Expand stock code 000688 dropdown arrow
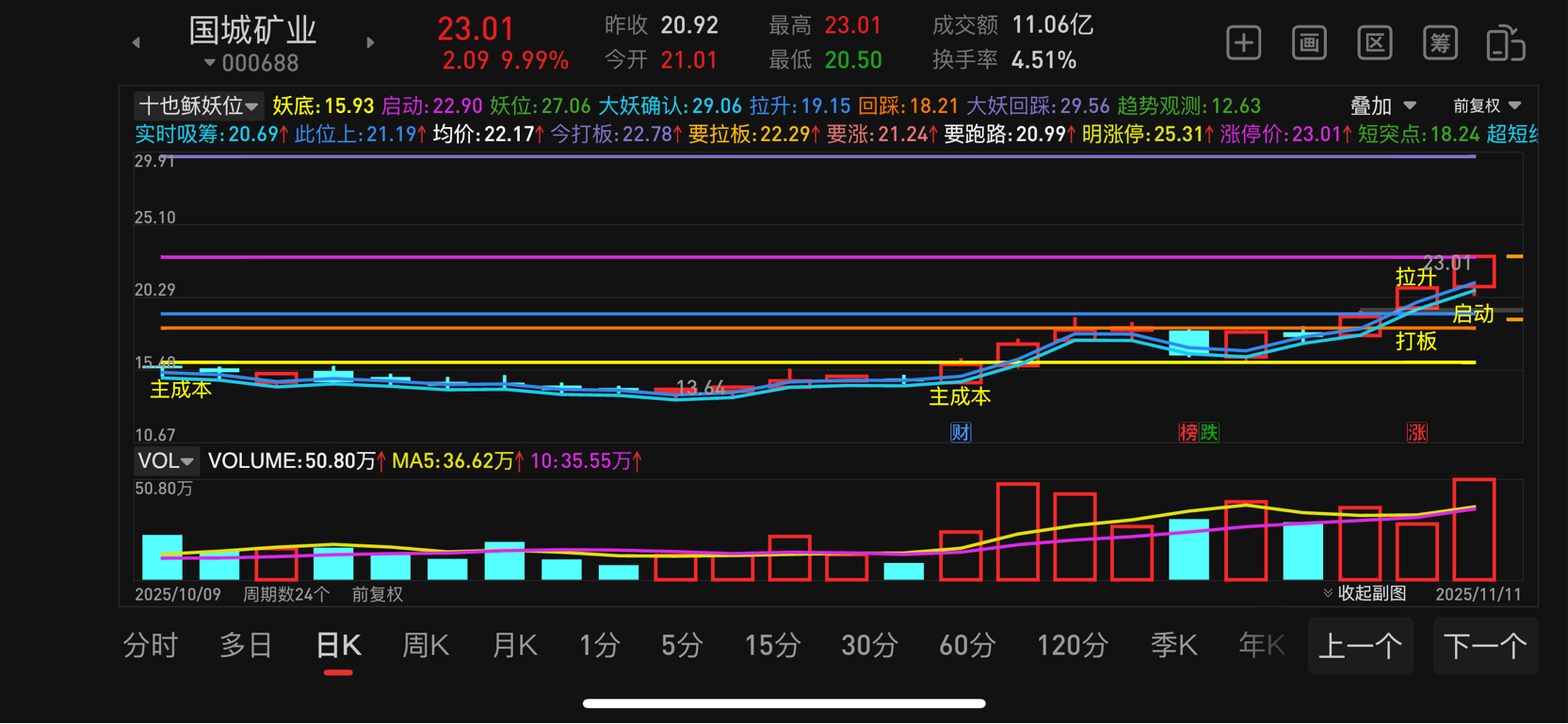The height and width of the screenshot is (724, 1568). coord(209,63)
